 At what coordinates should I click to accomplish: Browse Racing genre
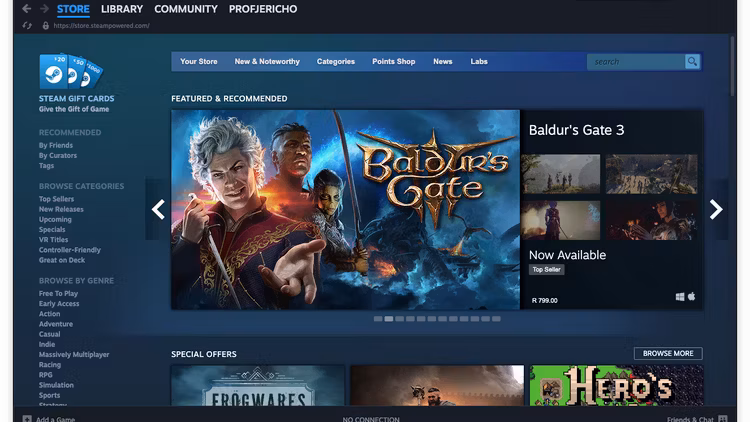point(50,365)
